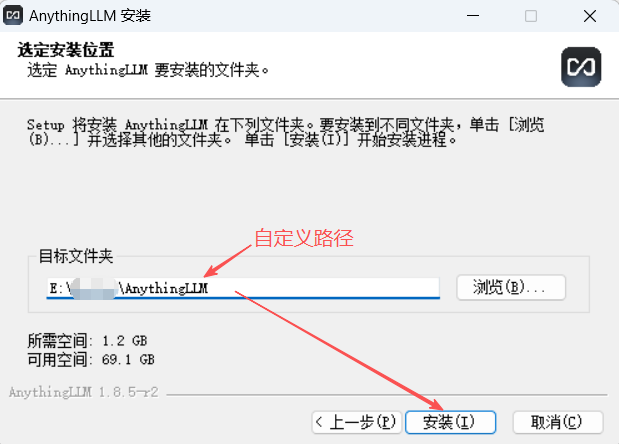
Task: Click the AnythingLLM 安装 window title text
Action: (90, 16)
